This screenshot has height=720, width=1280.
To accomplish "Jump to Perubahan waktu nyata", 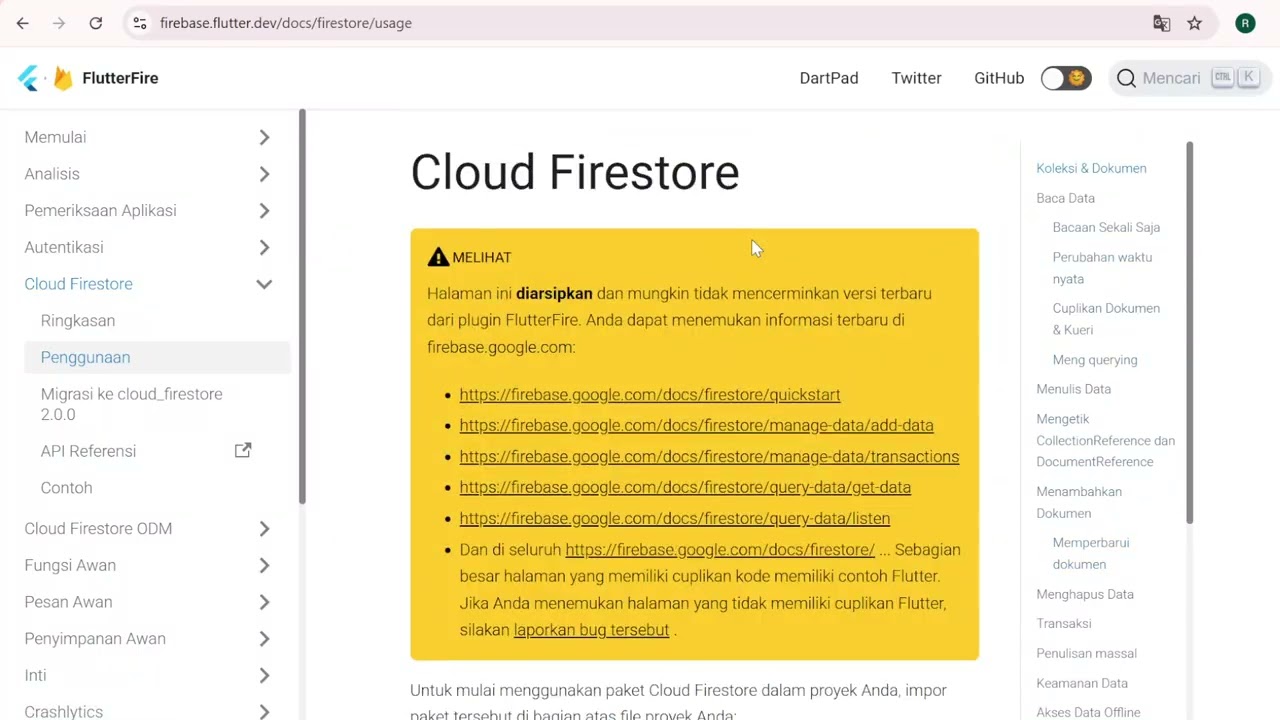I will [x=1102, y=268].
